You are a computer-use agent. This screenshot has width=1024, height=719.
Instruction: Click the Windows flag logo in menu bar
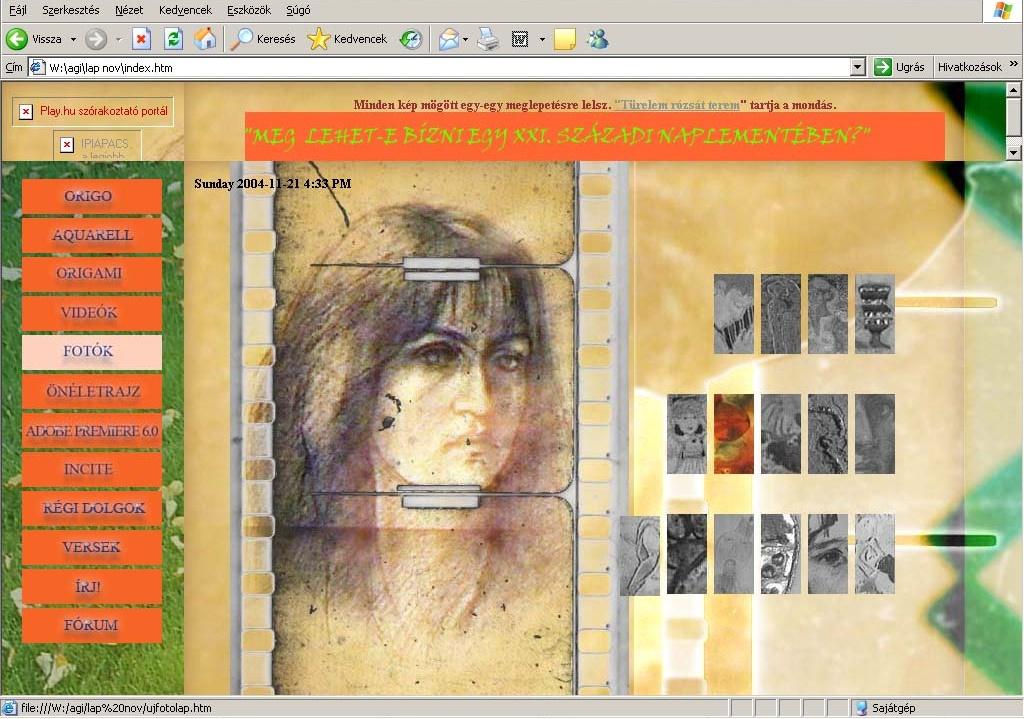click(x=1002, y=10)
